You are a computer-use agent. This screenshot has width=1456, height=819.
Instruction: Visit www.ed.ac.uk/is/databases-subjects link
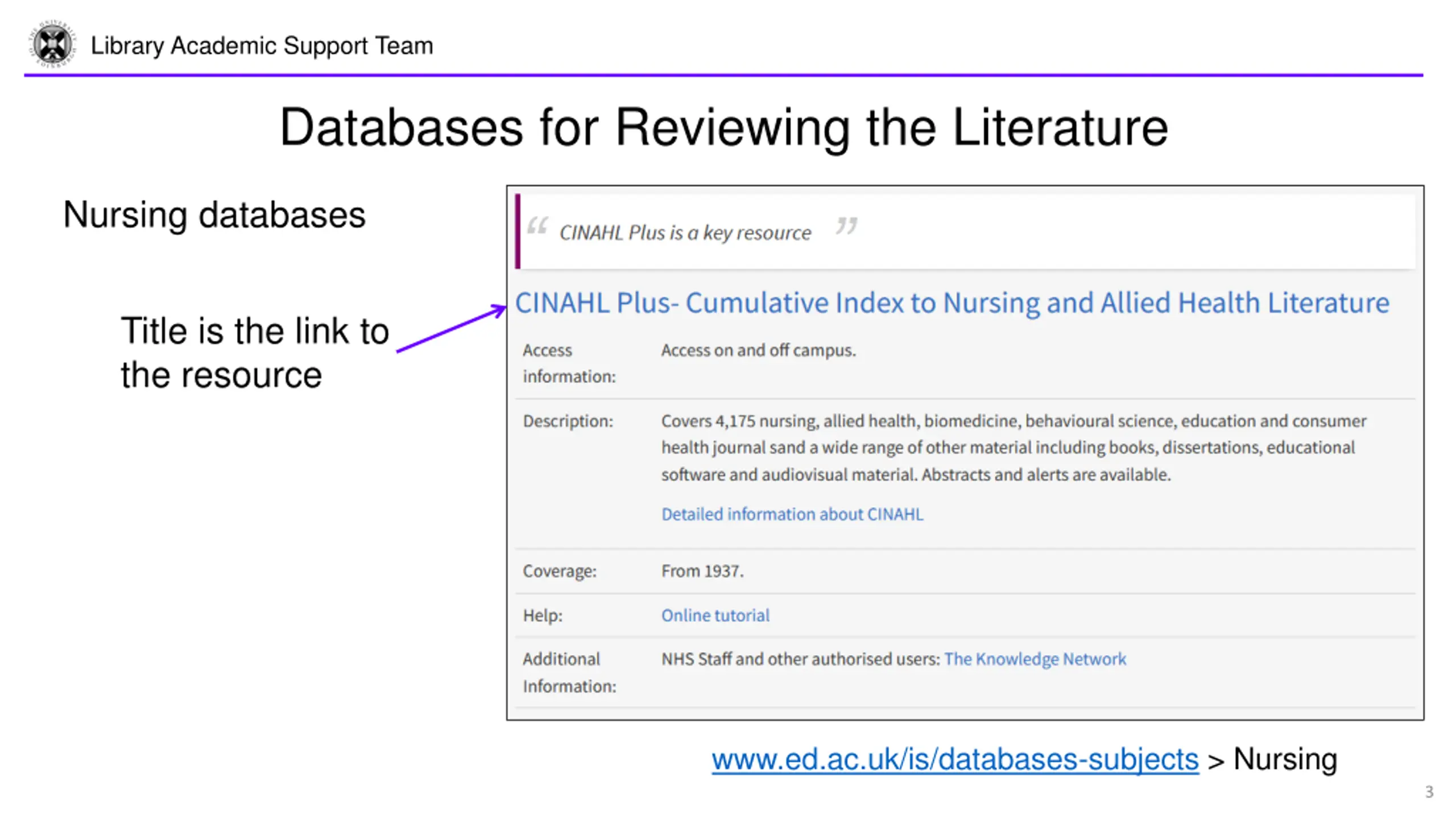[955, 760]
